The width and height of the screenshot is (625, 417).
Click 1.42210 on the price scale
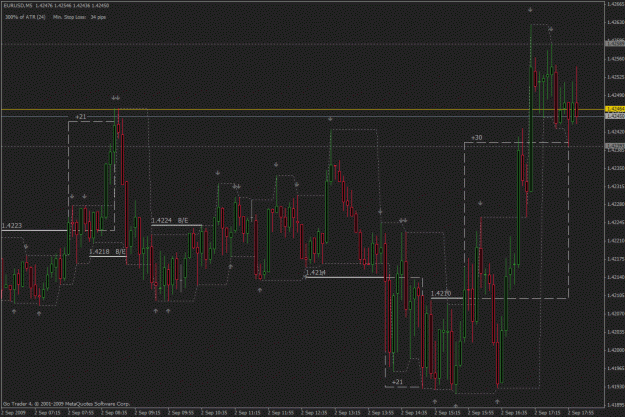616,241
